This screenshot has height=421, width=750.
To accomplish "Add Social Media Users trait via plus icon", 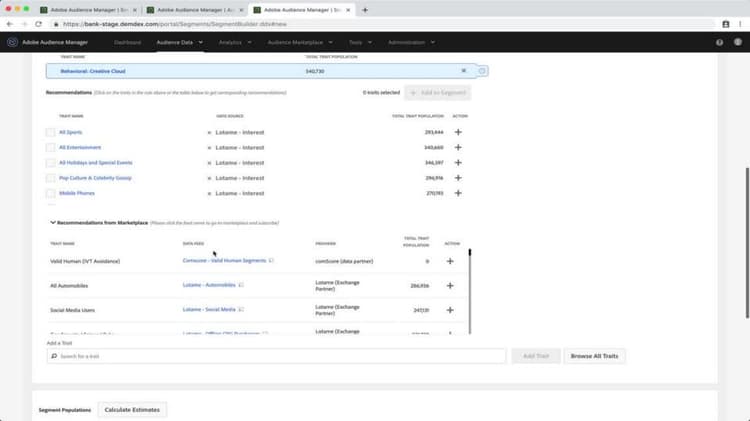I will tap(450, 310).
